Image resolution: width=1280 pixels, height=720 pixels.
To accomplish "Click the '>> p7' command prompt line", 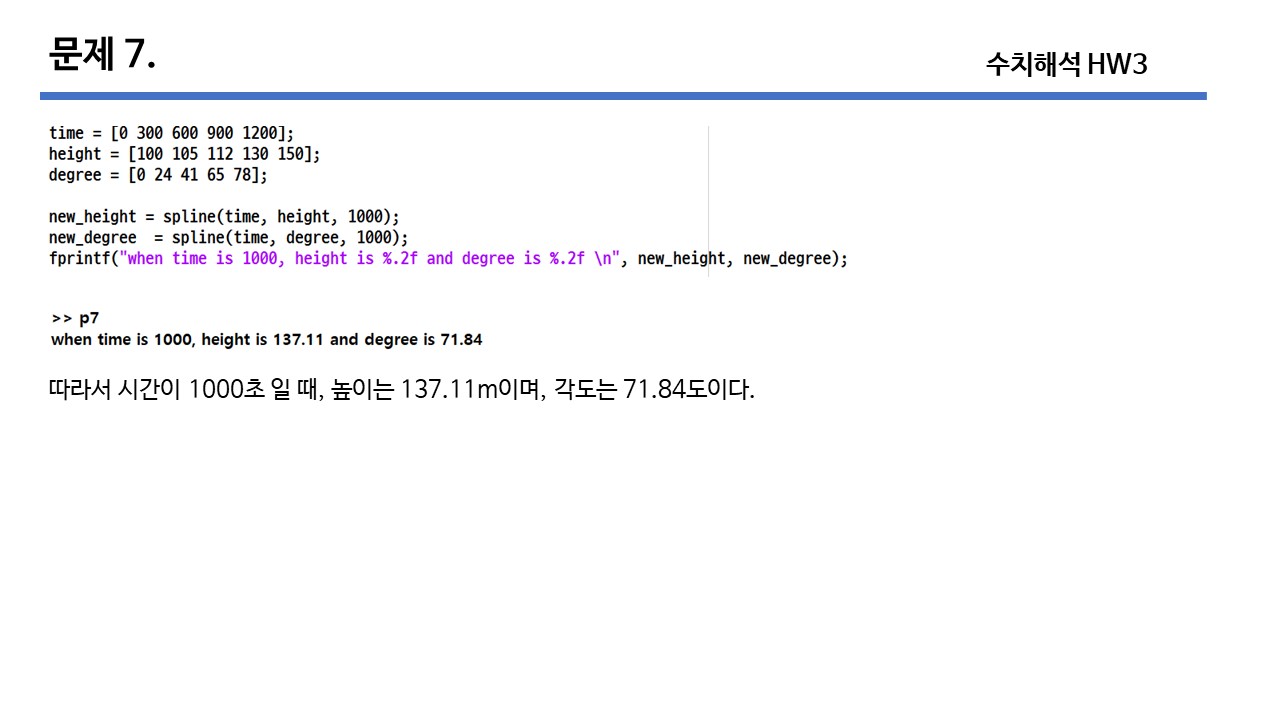I will click(x=75, y=318).
